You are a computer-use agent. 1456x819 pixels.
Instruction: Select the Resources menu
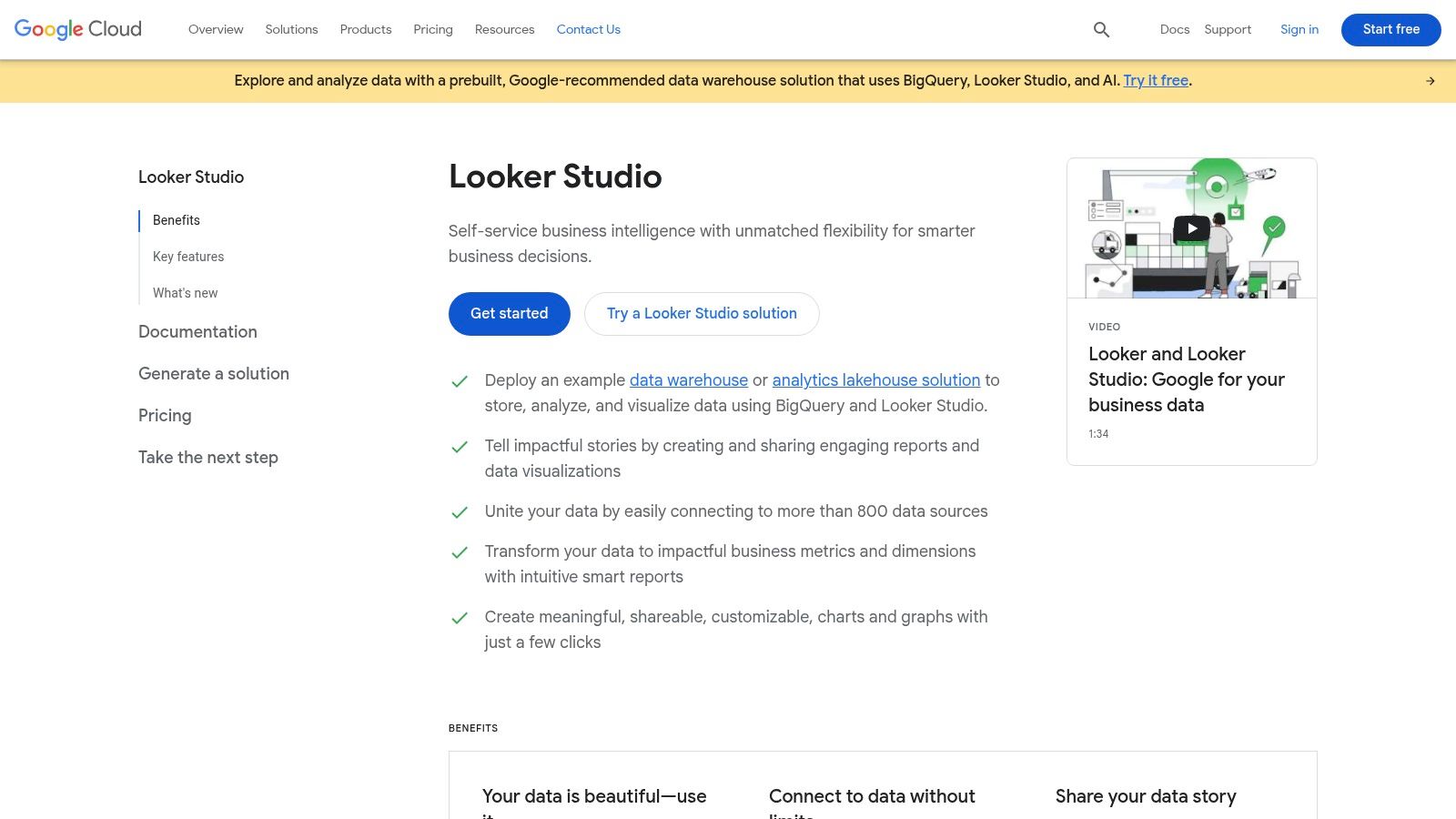504,29
